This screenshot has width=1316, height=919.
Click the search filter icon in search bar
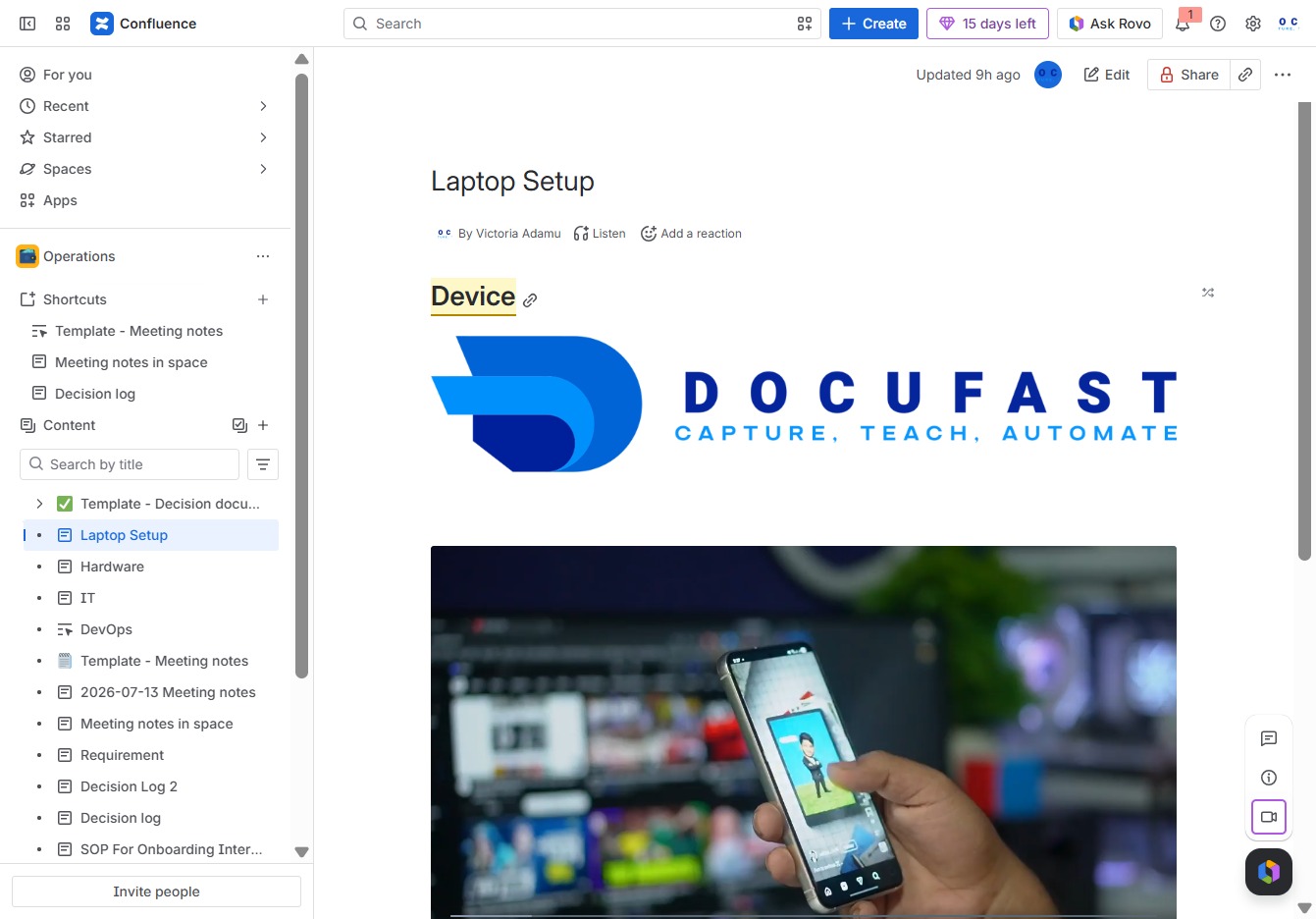[805, 24]
